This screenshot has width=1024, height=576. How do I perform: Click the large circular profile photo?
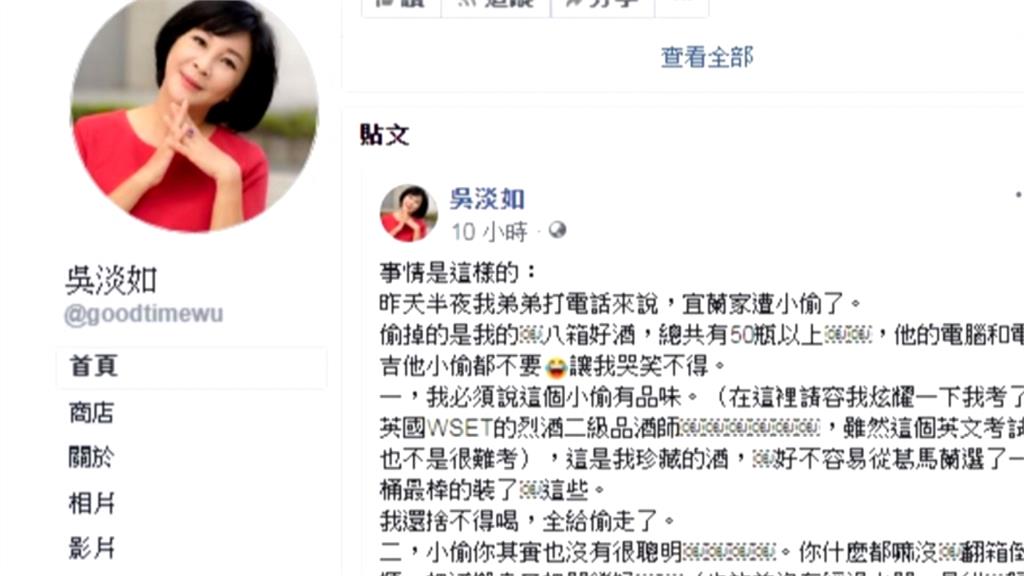tap(195, 112)
